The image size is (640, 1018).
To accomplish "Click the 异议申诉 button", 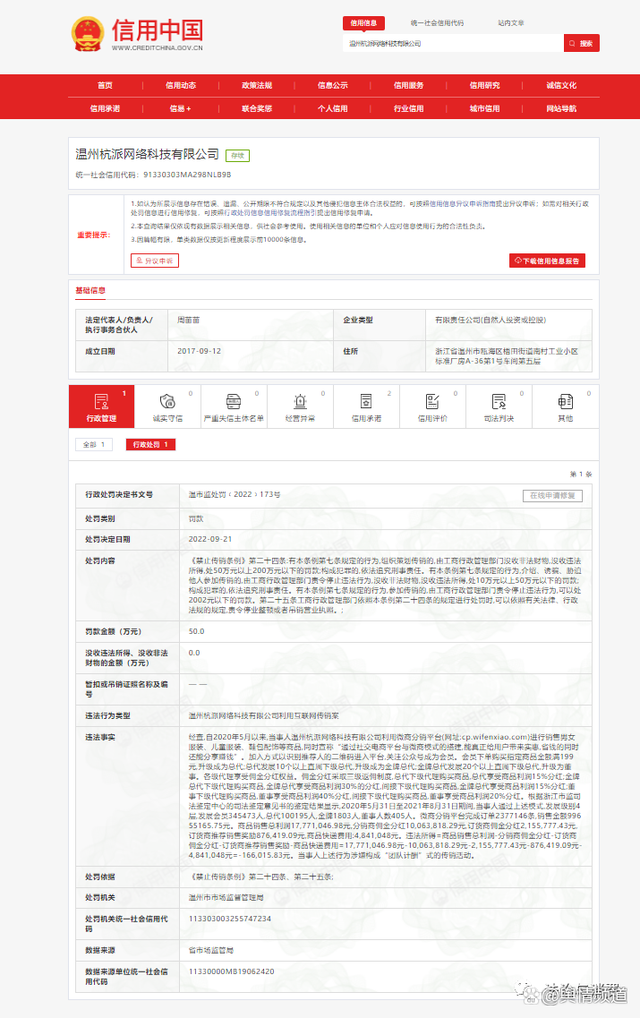I will point(155,261).
